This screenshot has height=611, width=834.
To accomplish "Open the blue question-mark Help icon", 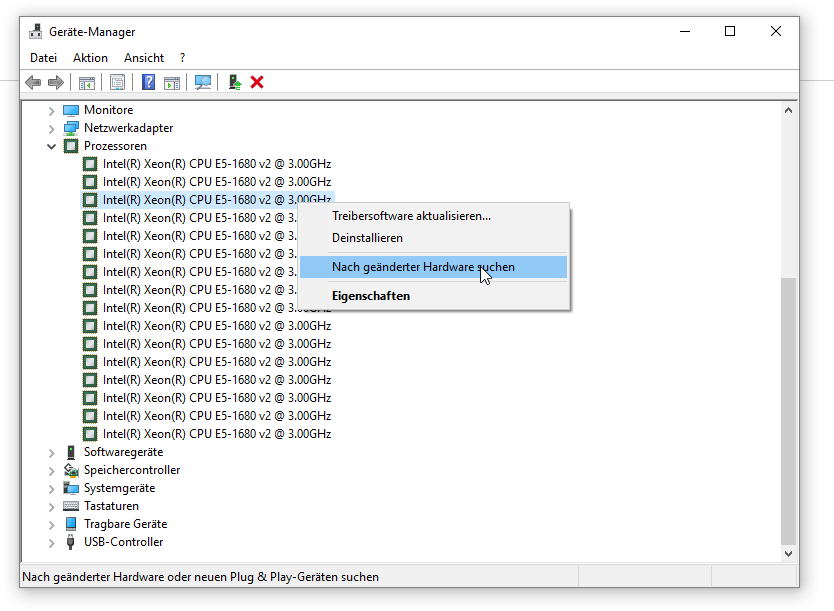I will click(x=148, y=82).
